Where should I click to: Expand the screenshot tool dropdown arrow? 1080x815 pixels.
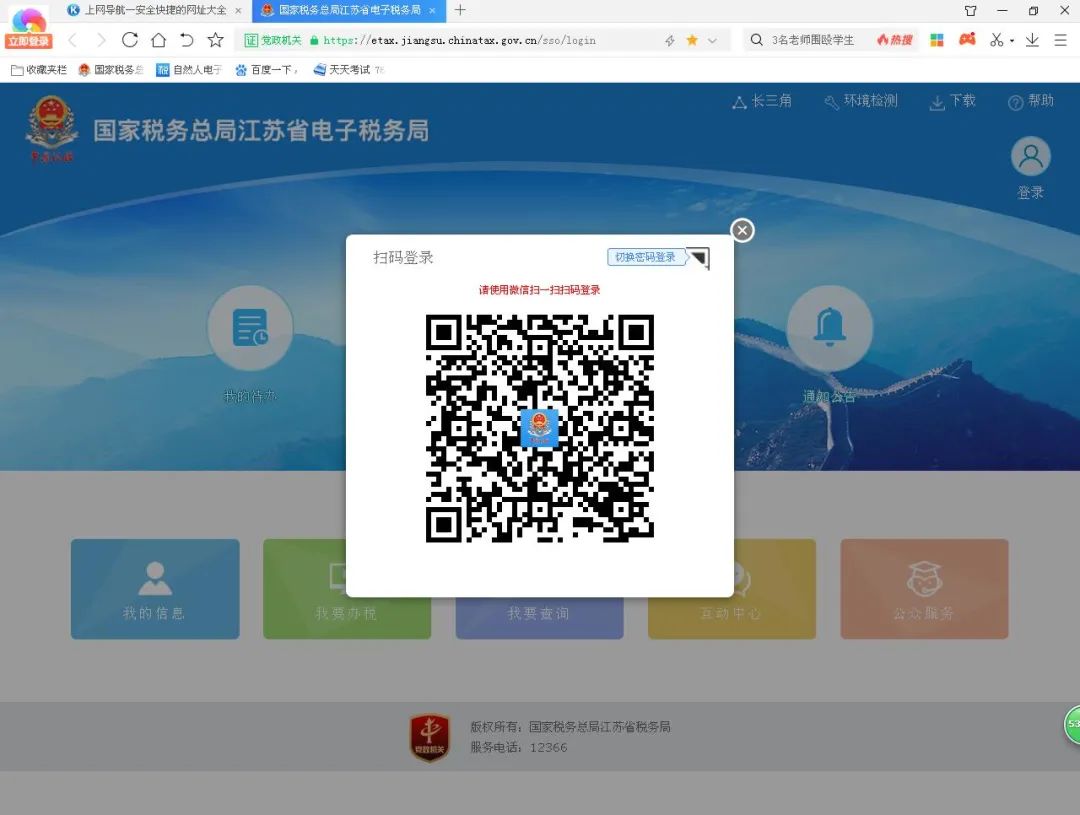click(x=1012, y=41)
